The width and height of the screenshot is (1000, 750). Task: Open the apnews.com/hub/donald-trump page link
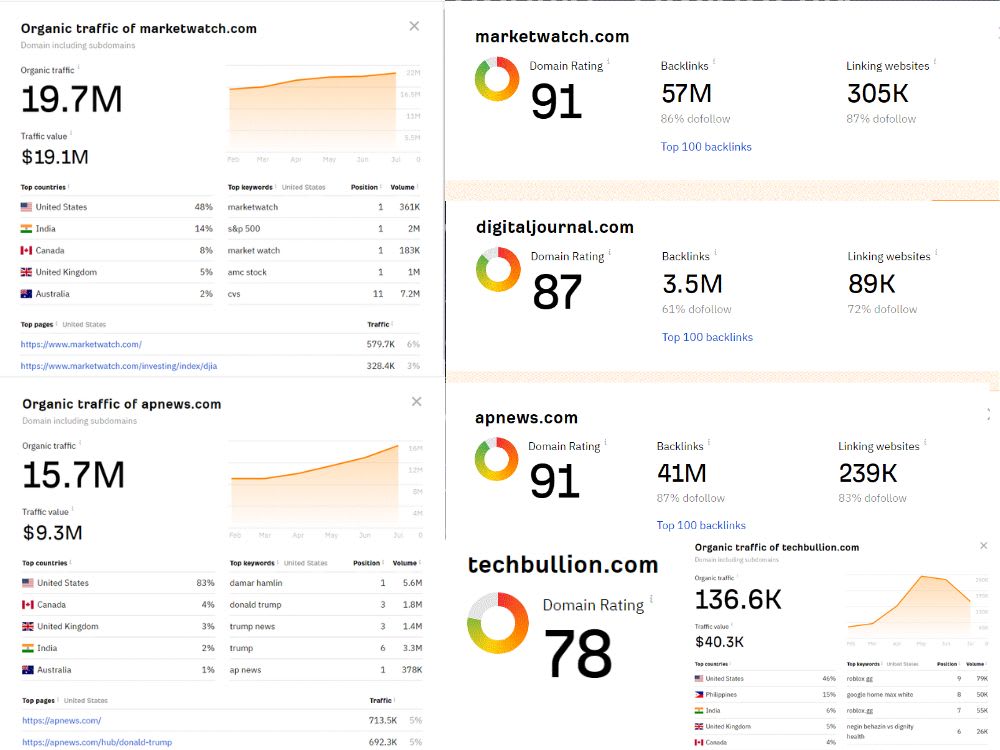click(97, 742)
